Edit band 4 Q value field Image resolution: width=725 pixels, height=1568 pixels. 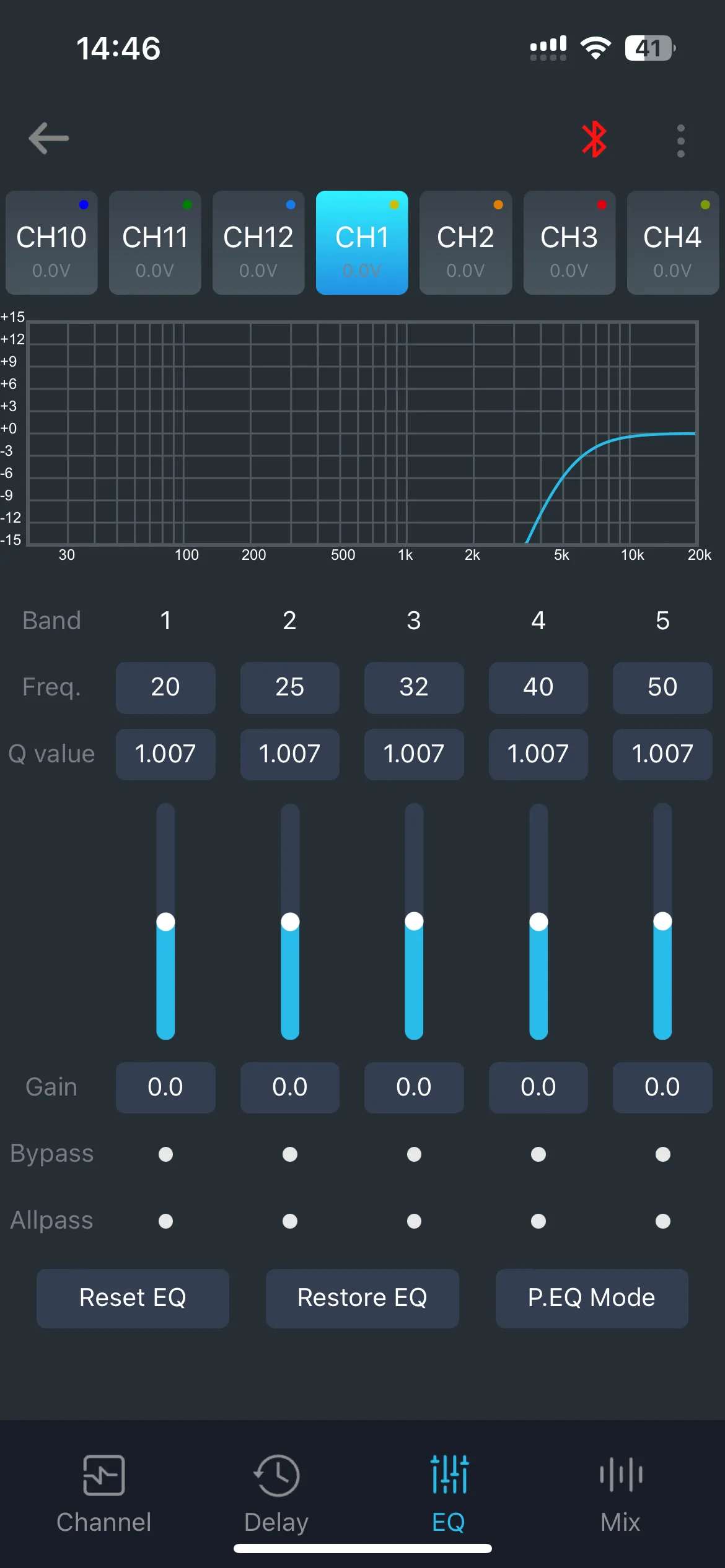pyautogui.click(x=538, y=754)
